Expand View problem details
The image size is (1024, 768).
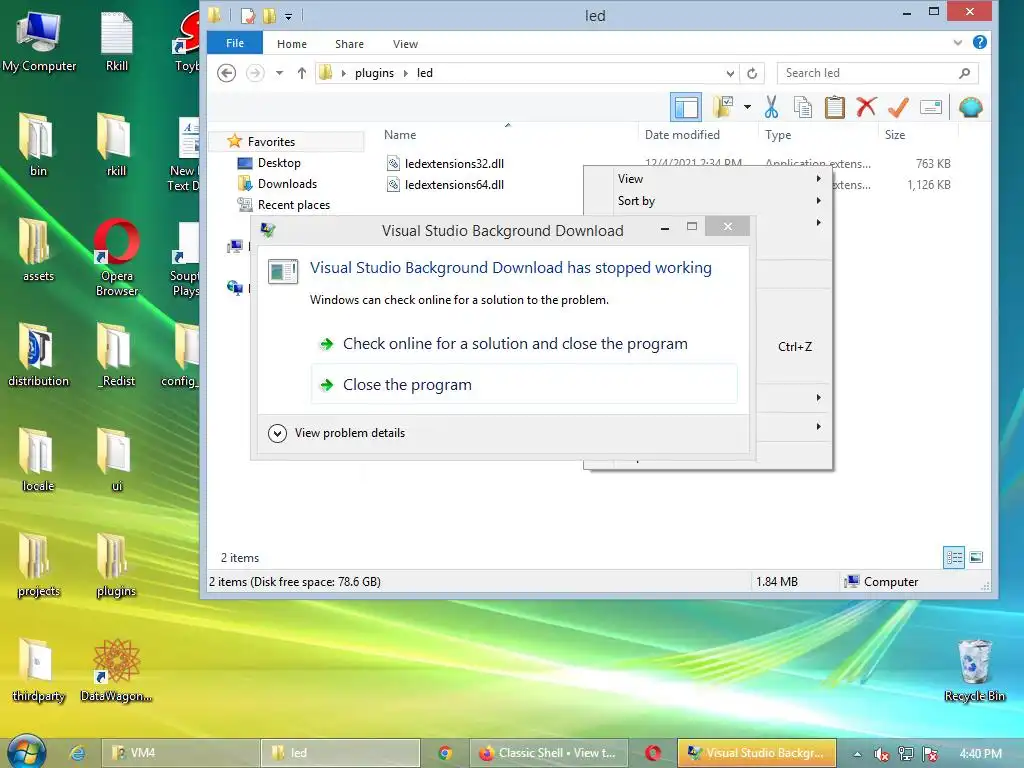tap(337, 433)
